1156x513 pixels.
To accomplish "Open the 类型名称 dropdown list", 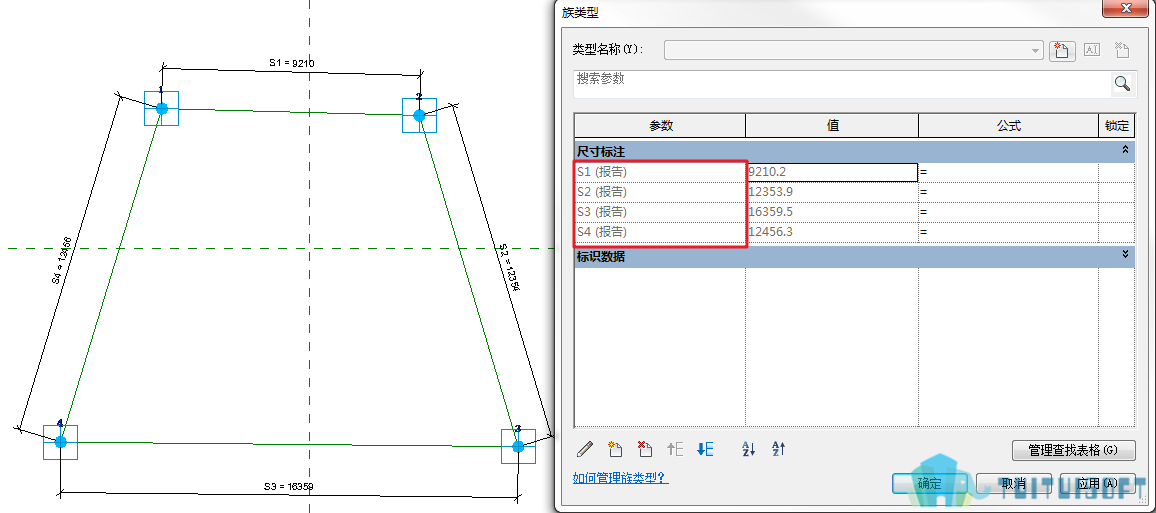I will pyautogui.click(x=1036, y=50).
